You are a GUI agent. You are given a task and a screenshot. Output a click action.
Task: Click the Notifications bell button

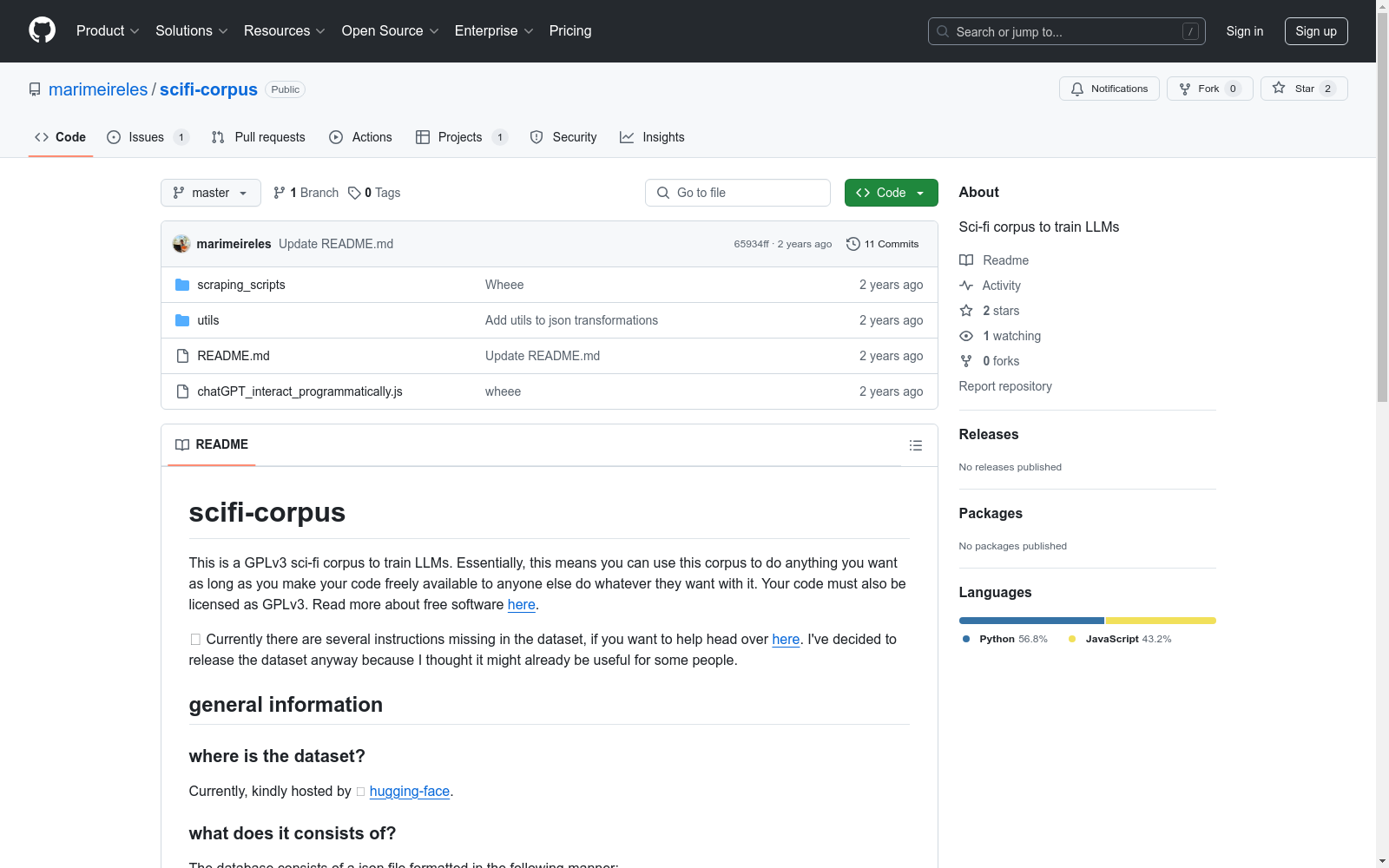point(1109,89)
